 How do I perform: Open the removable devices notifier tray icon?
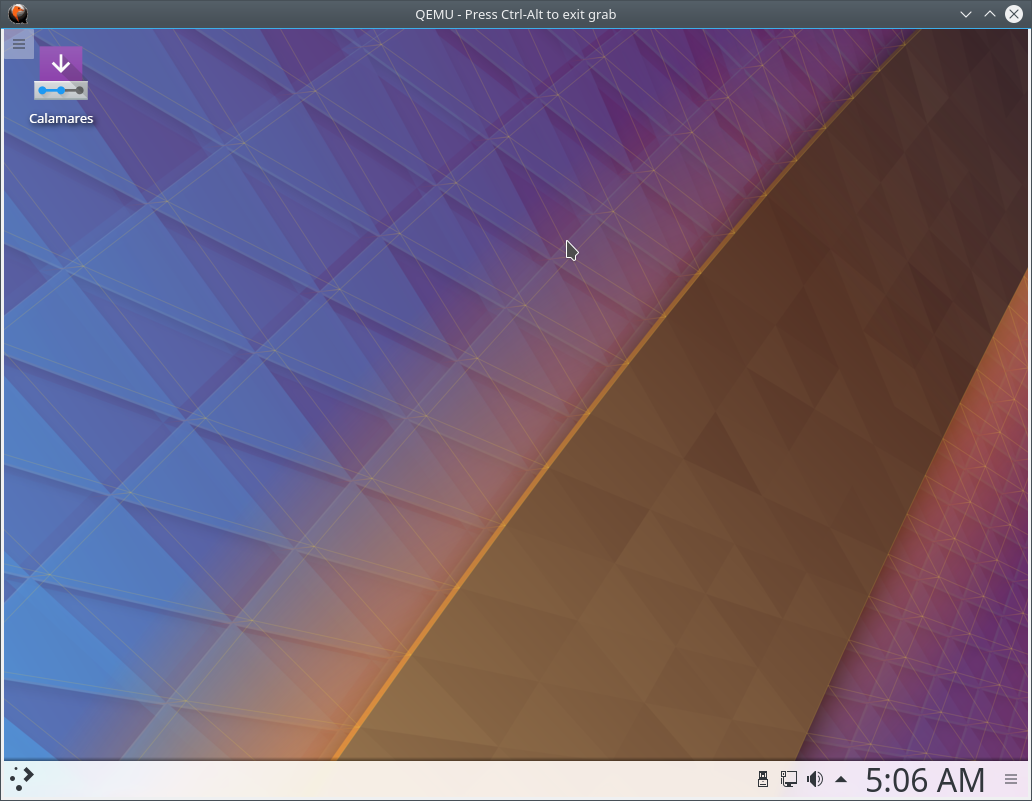pyautogui.click(x=762, y=778)
